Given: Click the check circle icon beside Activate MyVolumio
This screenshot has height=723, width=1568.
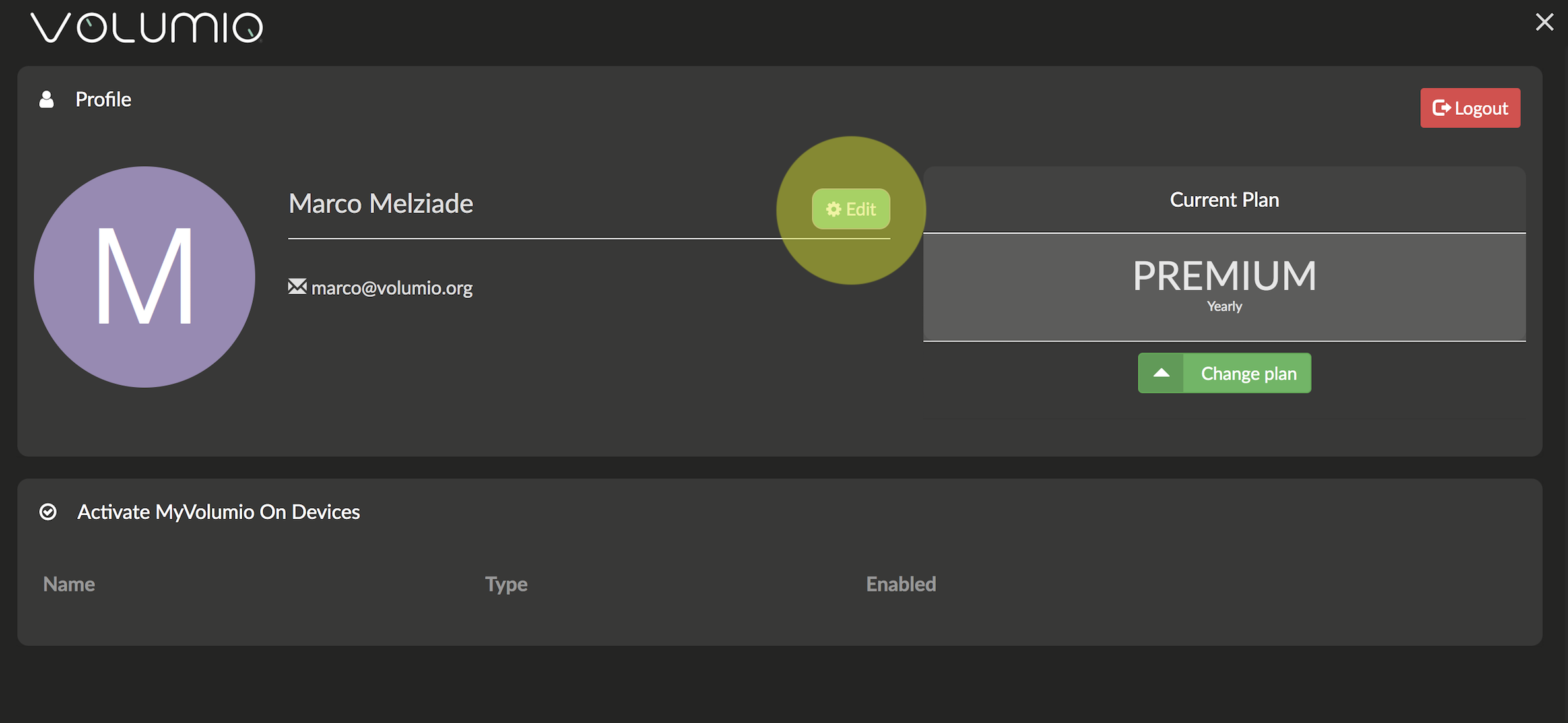Looking at the screenshot, I should click(x=48, y=512).
